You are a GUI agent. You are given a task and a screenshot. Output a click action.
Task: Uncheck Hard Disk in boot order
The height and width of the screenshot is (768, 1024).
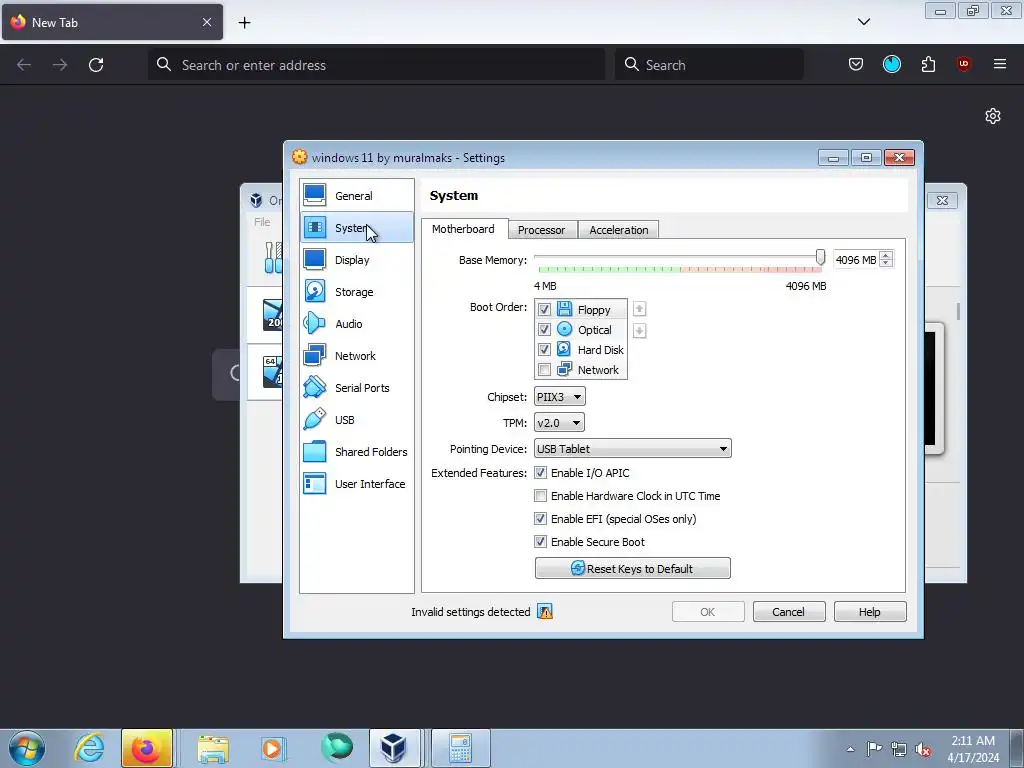pyautogui.click(x=544, y=350)
